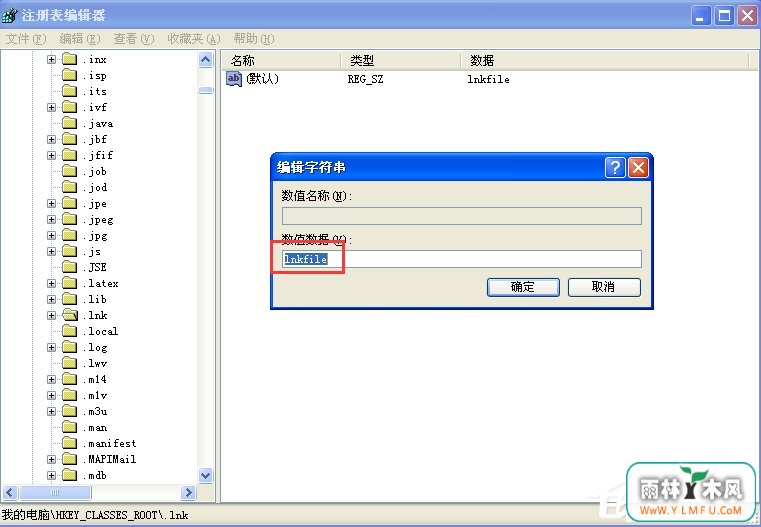Click the .man folder icon
This screenshot has height=527, width=761.
[x=69, y=428]
